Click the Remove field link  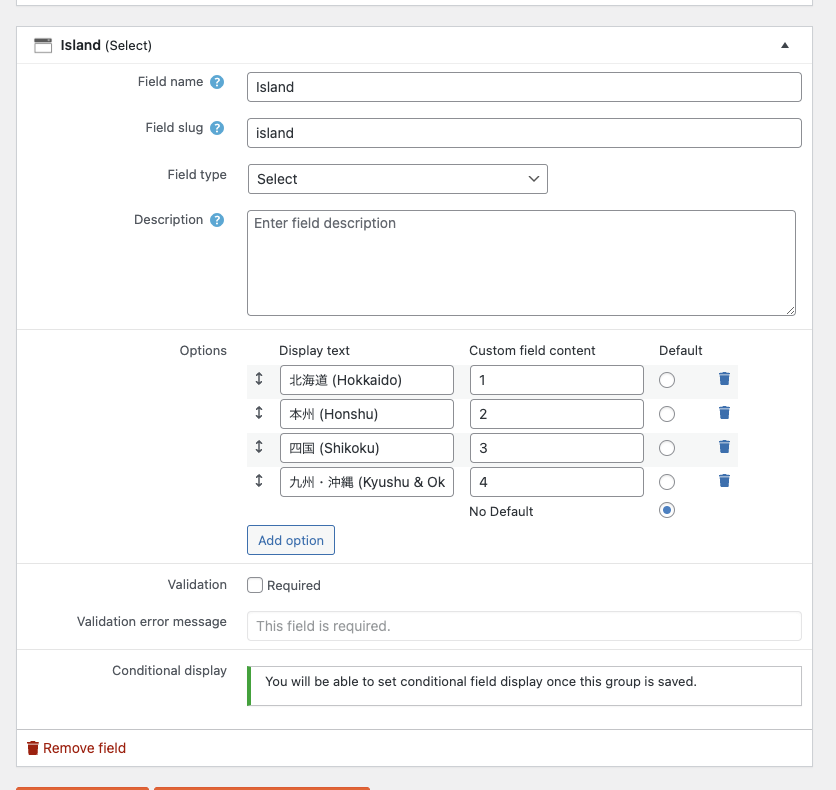[x=77, y=748]
